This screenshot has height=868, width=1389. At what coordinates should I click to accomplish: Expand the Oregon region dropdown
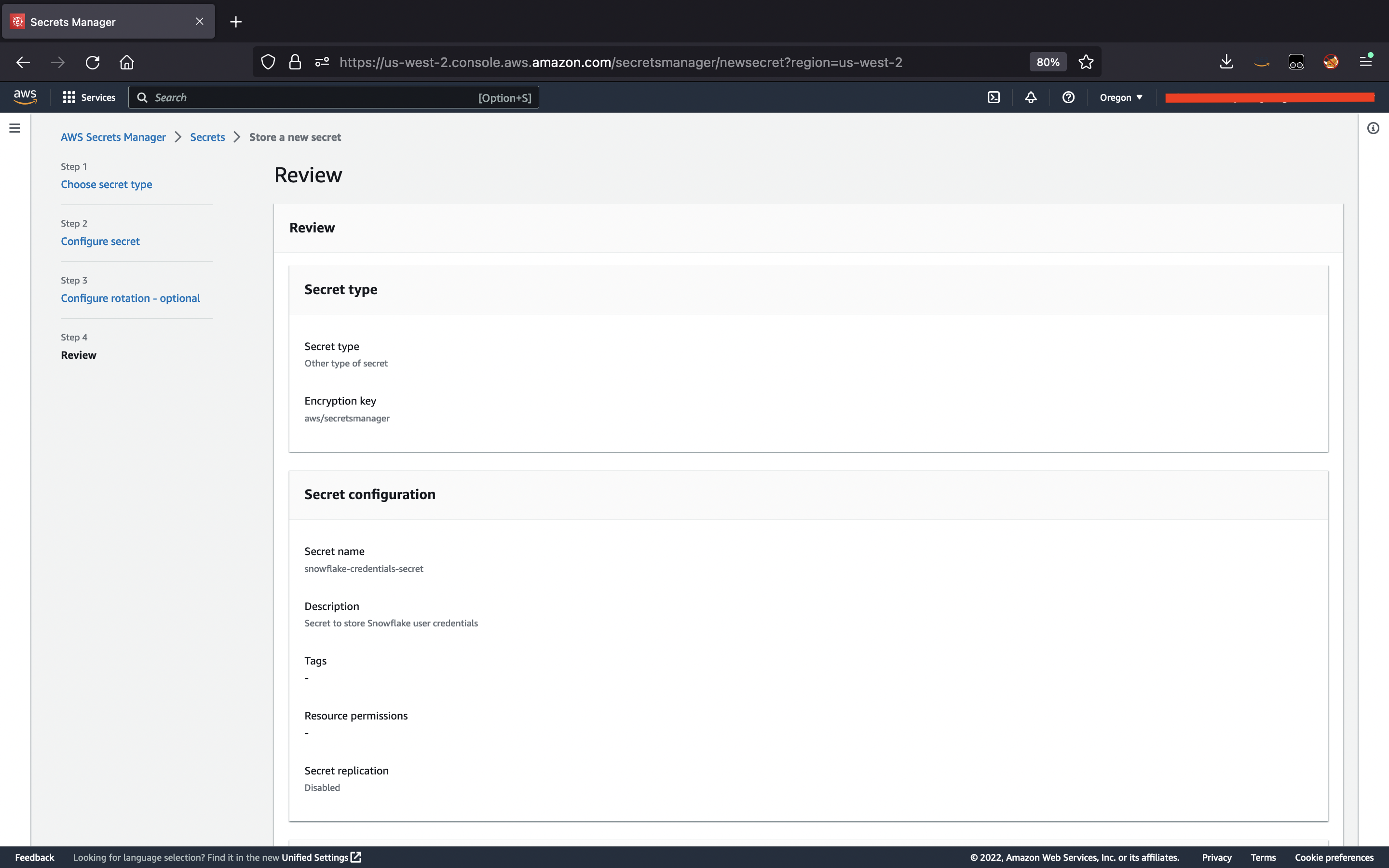1121,97
